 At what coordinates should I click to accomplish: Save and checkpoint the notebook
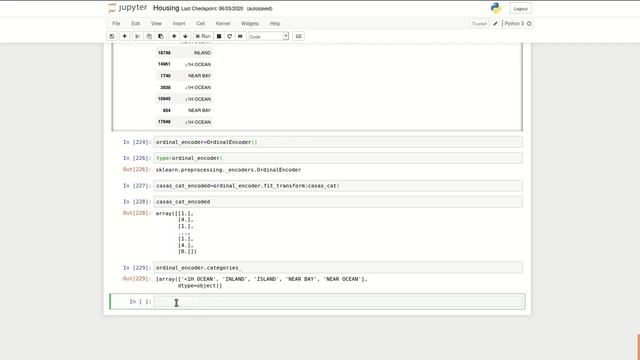click(112, 36)
